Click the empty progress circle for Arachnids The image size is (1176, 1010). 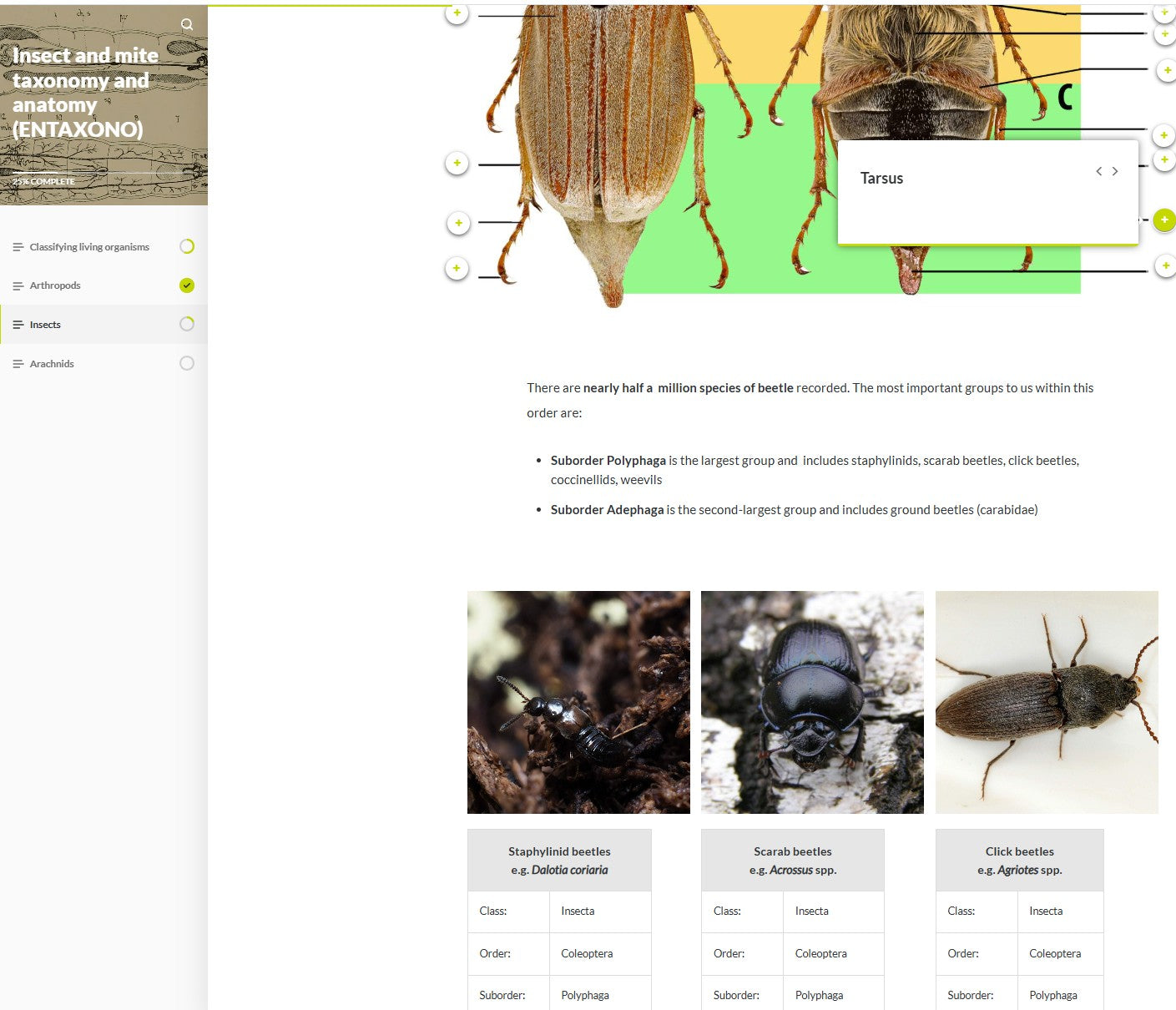186,363
